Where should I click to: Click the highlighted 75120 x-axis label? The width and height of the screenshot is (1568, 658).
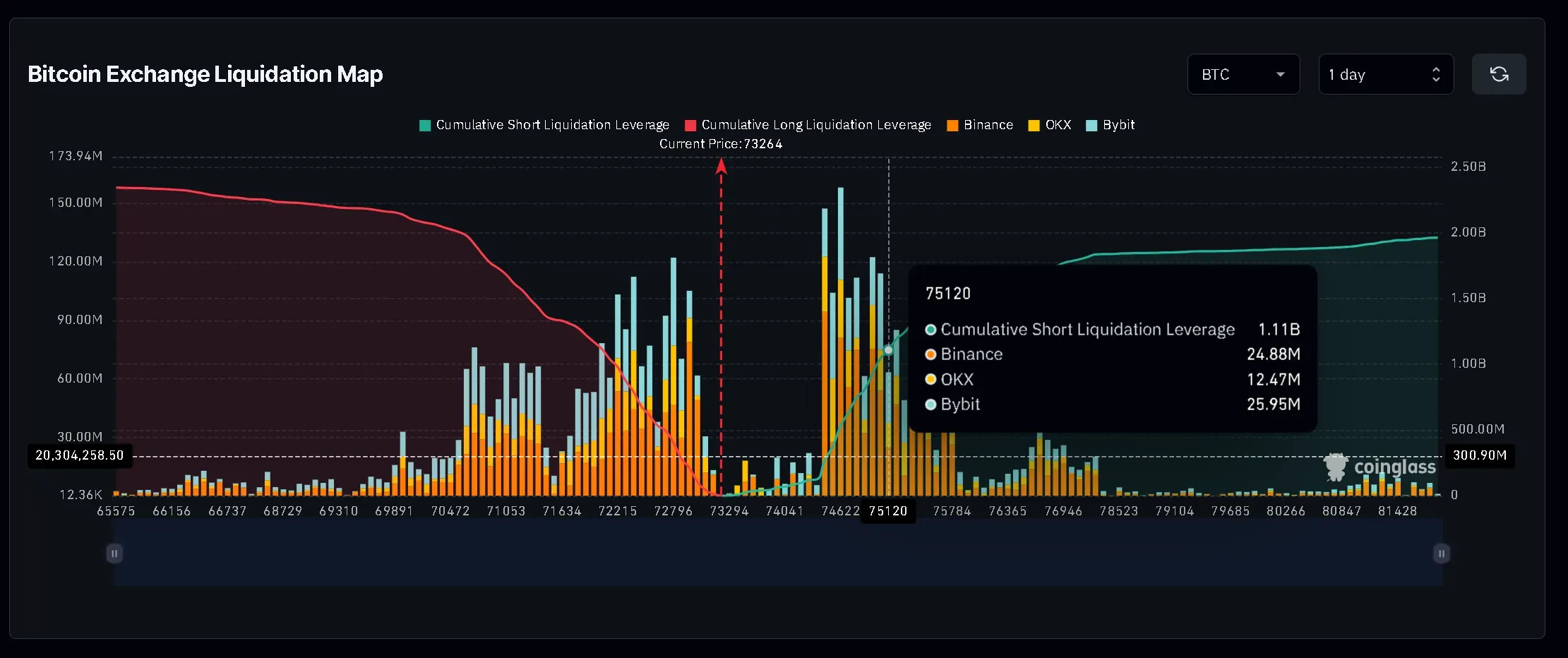(887, 511)
